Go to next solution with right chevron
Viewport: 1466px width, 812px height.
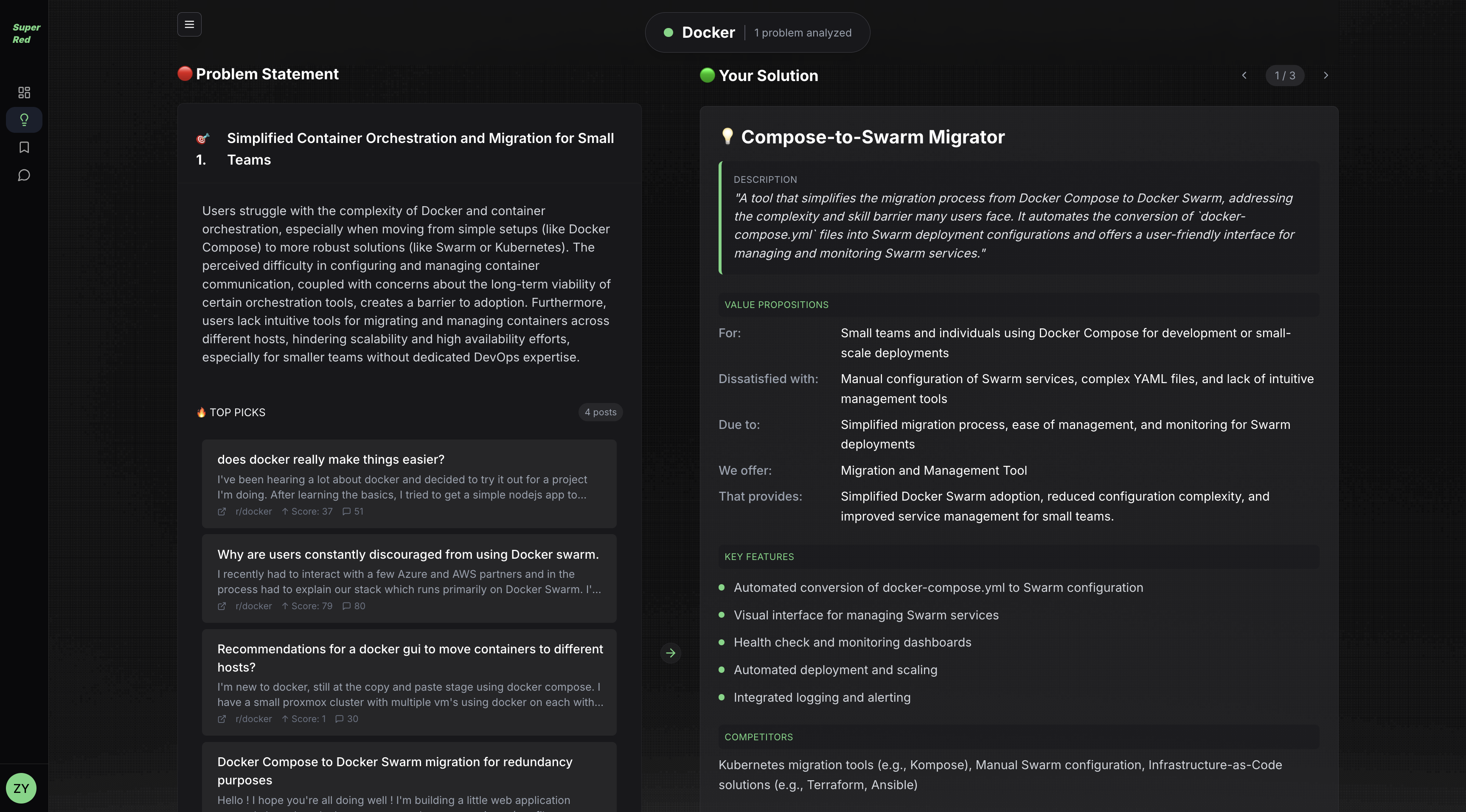point(1326,75)
